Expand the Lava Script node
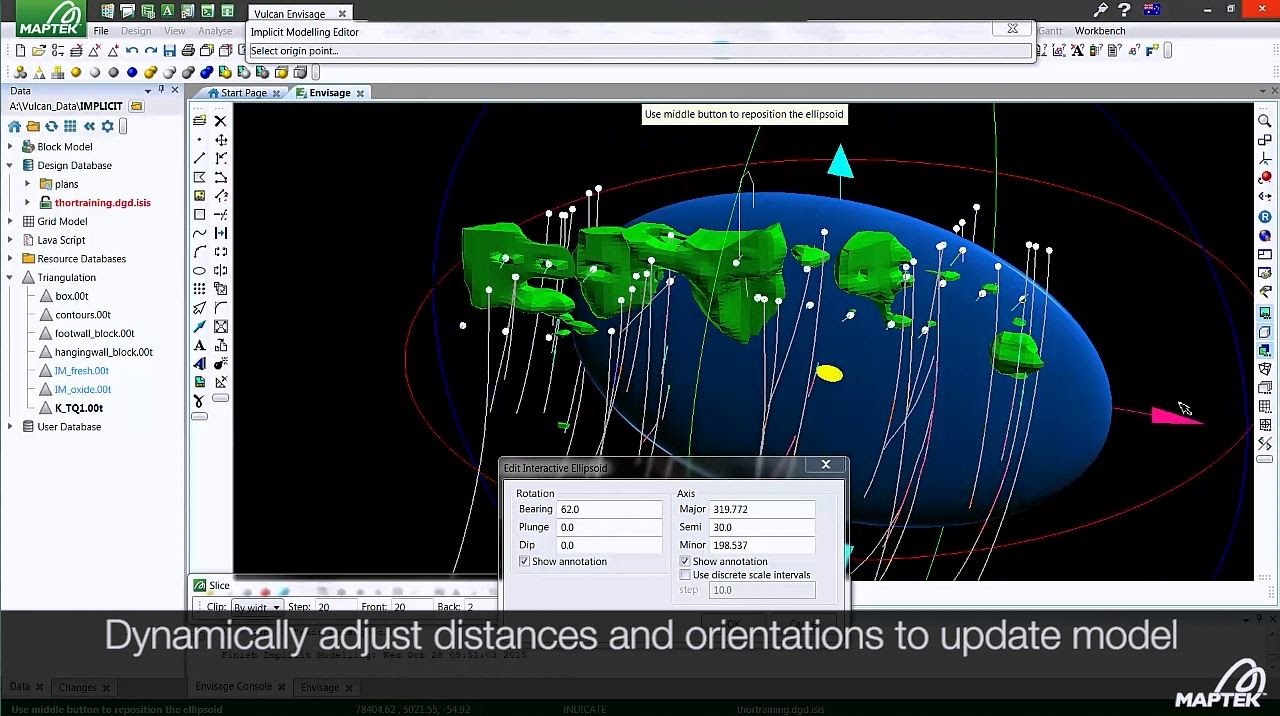Screen dimensions: 1280x716 pyautogui.click(x=10, y=240)
